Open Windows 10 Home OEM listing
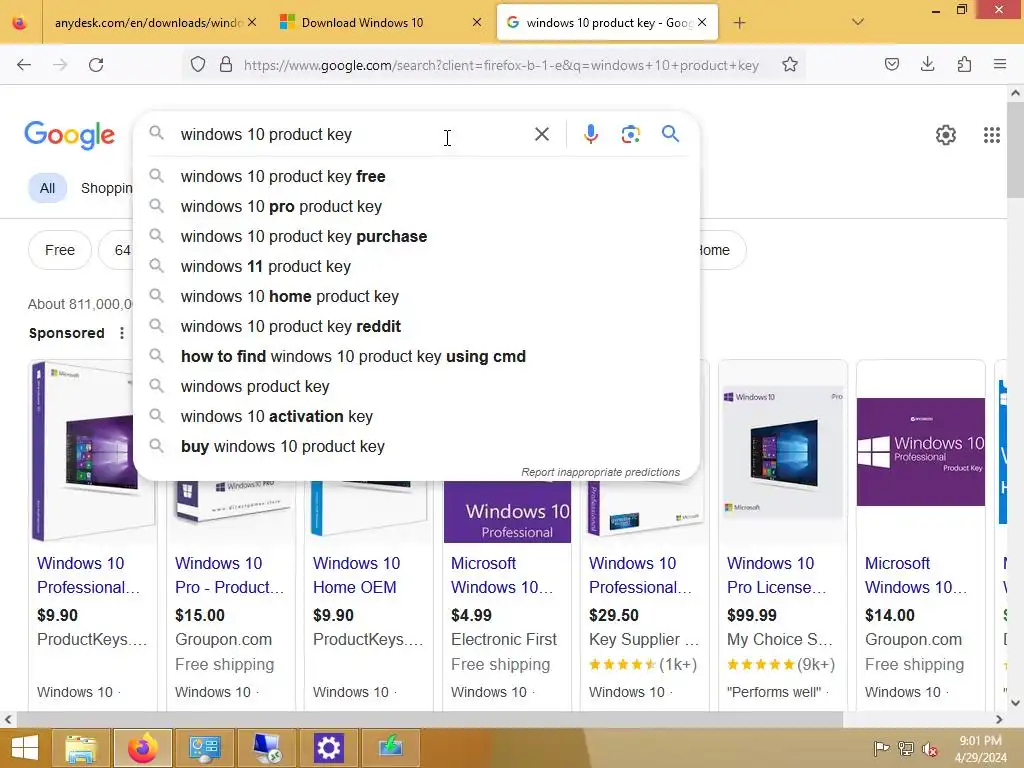 click(x=357, y=575)
